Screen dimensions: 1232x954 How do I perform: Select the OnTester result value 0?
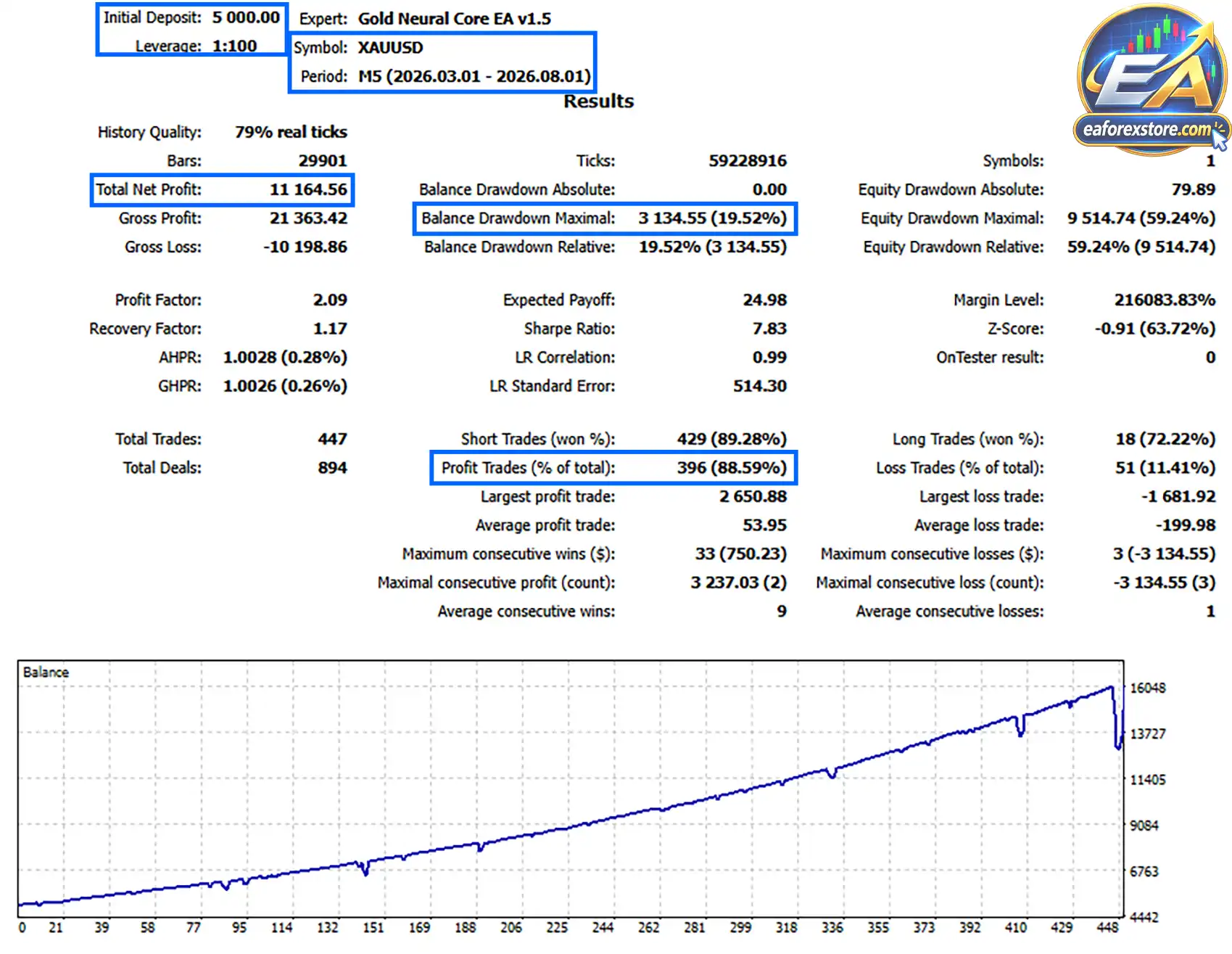point(1210,357)
